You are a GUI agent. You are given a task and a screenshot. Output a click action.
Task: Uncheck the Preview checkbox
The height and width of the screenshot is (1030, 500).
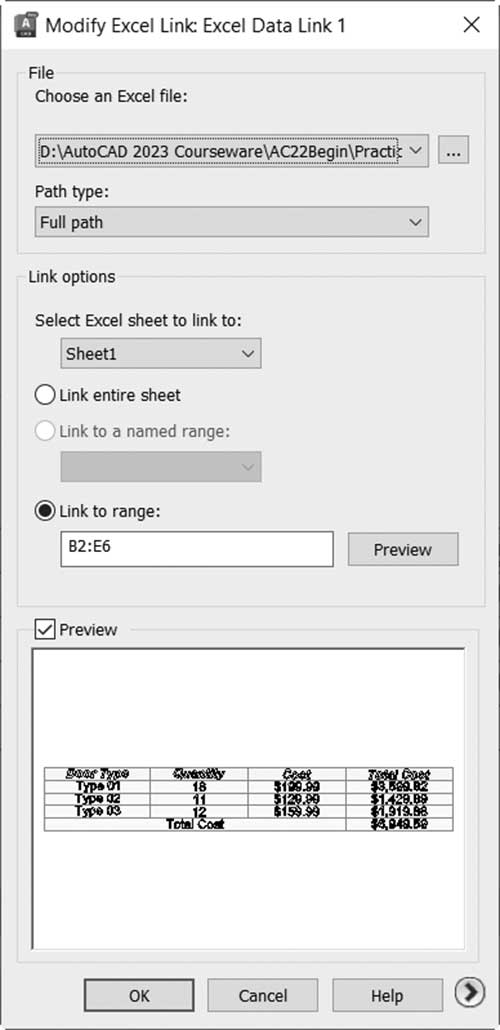45,629
